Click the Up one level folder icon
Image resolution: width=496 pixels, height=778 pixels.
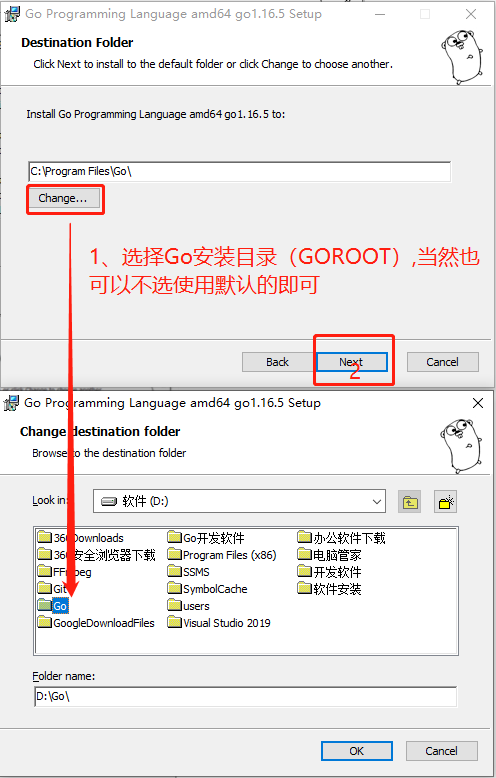click(x=410, y=502)
